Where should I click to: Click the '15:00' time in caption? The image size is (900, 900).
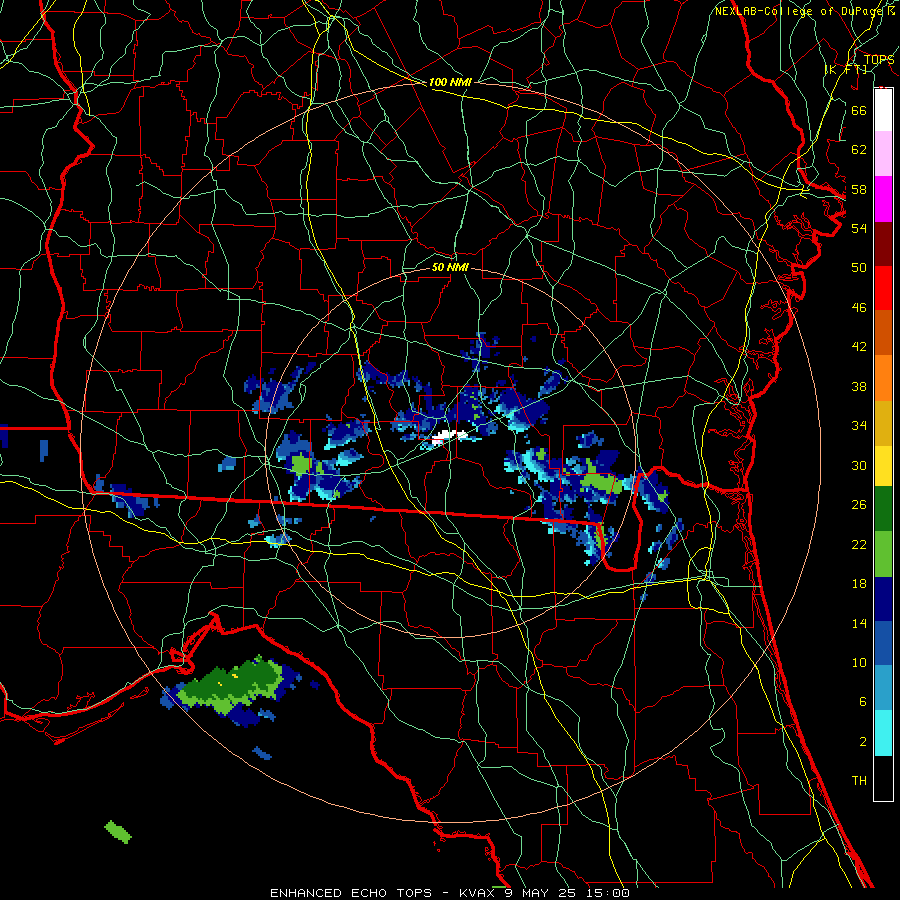(x=608, y=893)
